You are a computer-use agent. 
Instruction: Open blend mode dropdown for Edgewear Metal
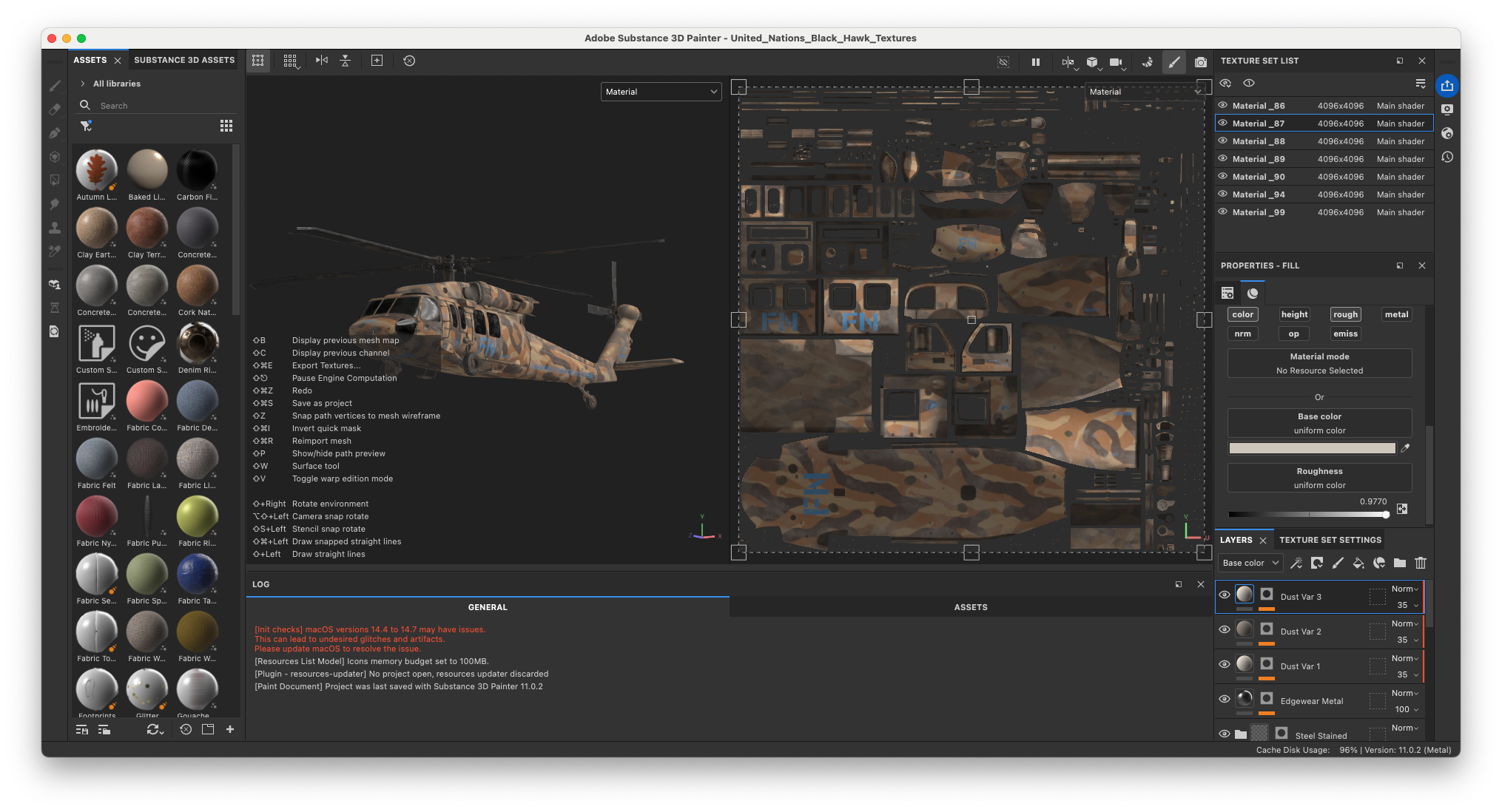(1404, 693)
